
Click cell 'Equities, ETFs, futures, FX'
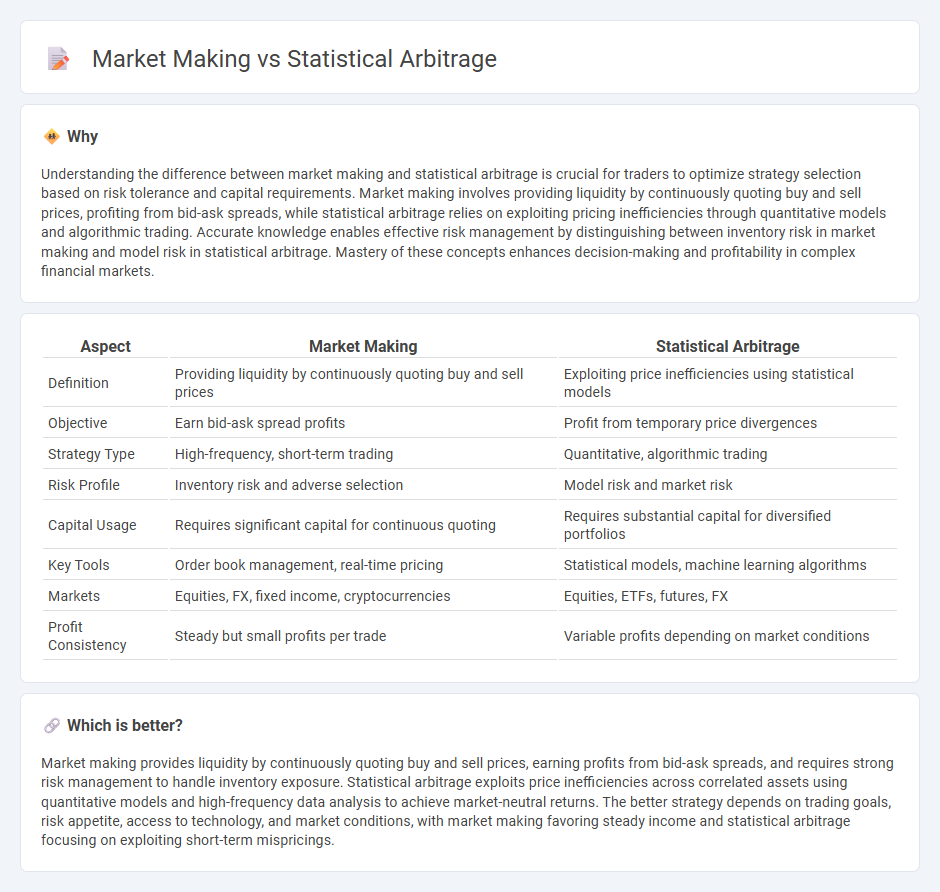tap(728, 596)
